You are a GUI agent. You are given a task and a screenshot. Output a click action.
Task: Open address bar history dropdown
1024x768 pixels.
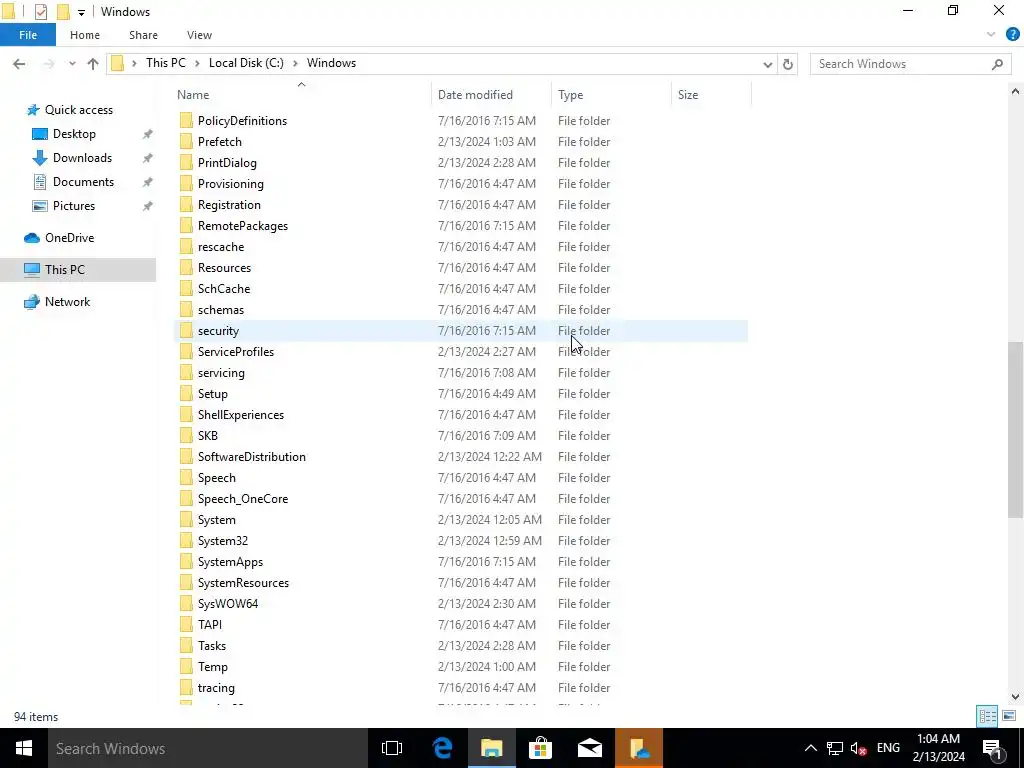pos(767,64)
